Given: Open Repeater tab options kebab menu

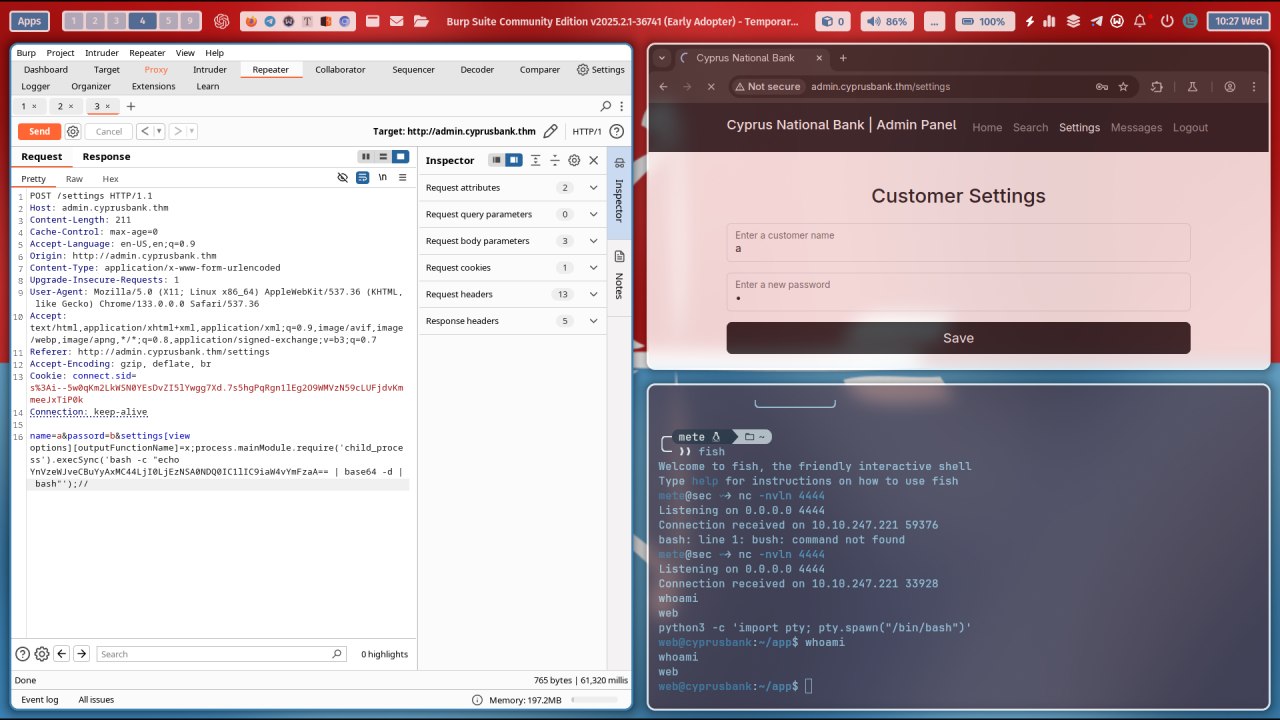Looking at the screenshot, I should 620,106.
